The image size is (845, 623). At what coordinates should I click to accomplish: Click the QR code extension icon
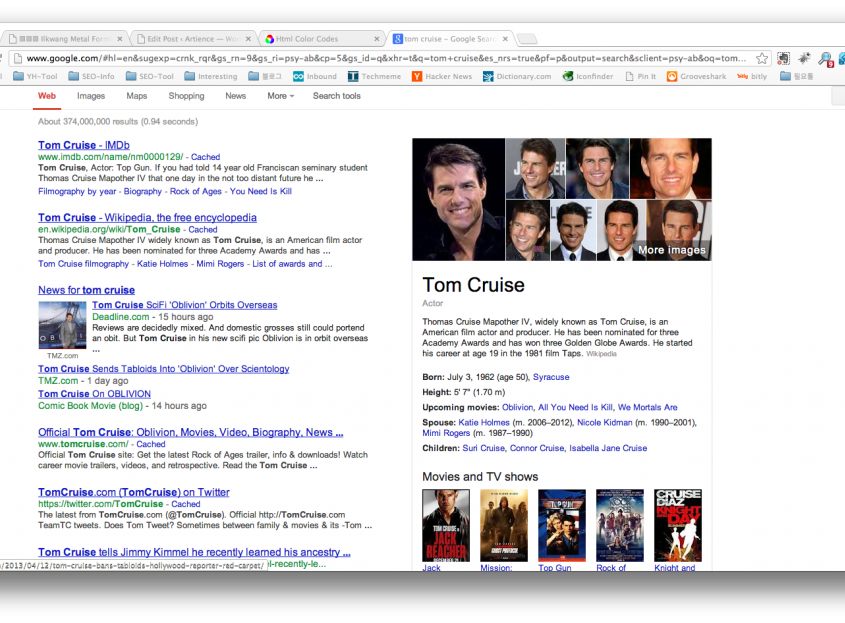click(783, 58)
